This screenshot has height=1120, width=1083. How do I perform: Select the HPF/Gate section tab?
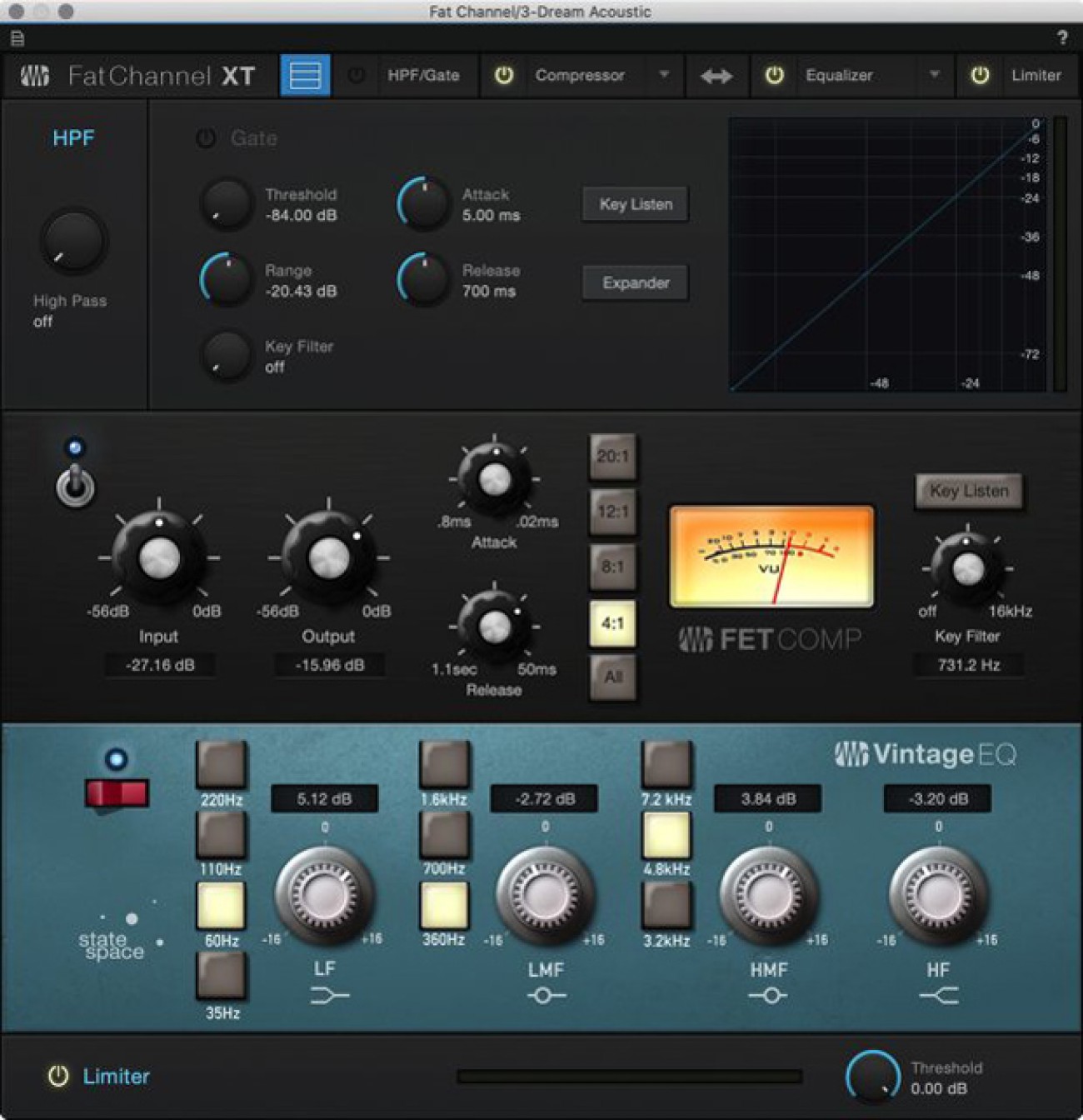423,75
